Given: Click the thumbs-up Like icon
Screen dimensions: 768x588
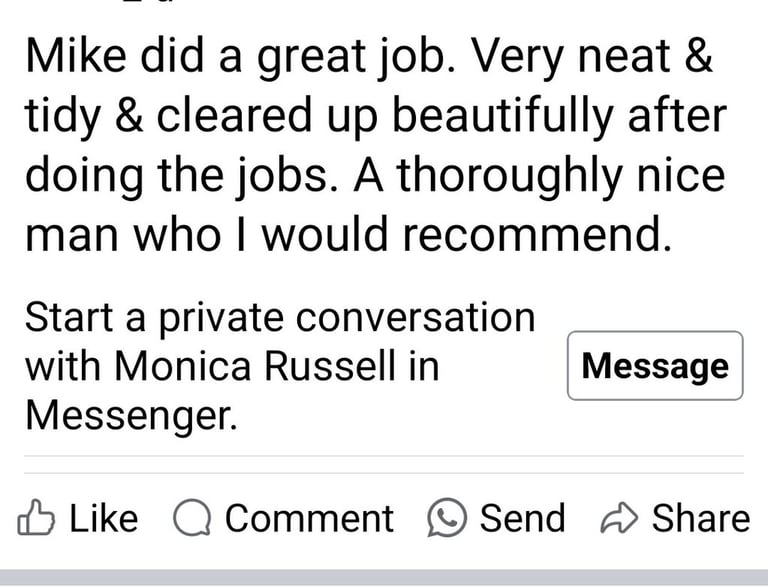Looking at the screenshot, I should (36, 518).
